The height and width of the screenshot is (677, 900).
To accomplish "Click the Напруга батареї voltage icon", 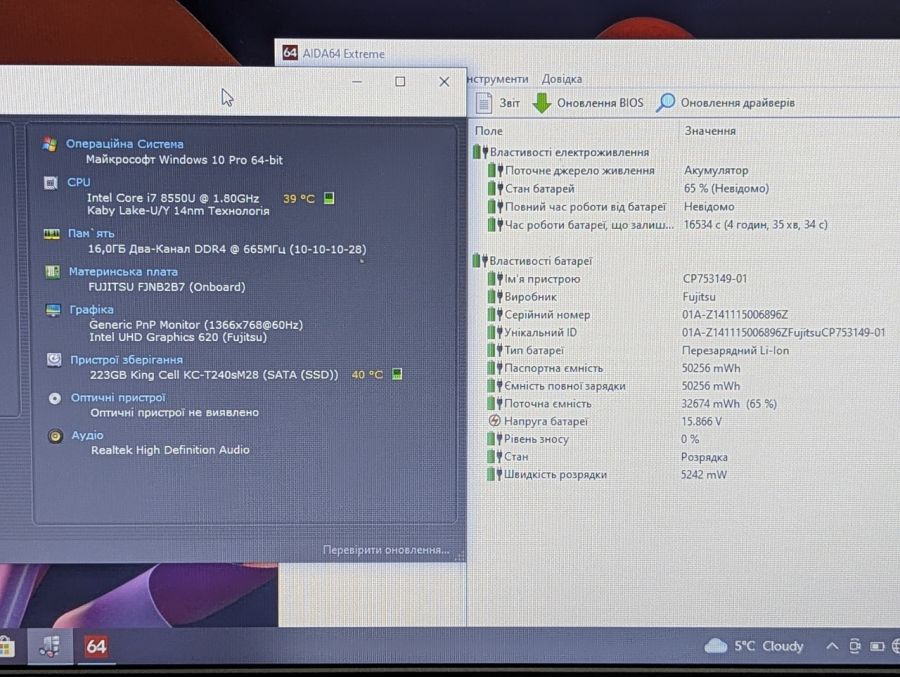I will tap(494, 421).
